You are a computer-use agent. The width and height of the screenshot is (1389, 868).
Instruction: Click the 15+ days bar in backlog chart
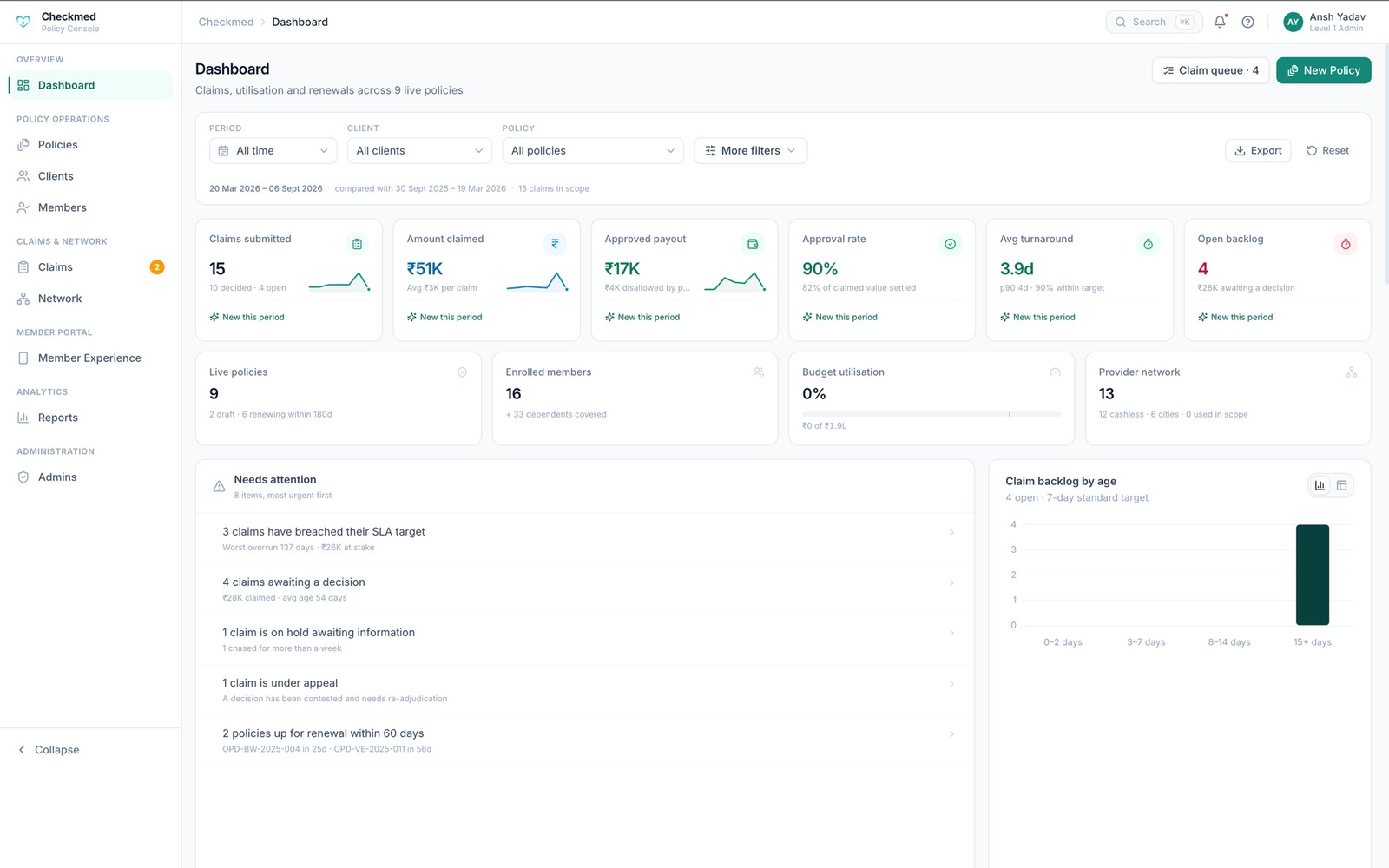tap(1312, 575)
